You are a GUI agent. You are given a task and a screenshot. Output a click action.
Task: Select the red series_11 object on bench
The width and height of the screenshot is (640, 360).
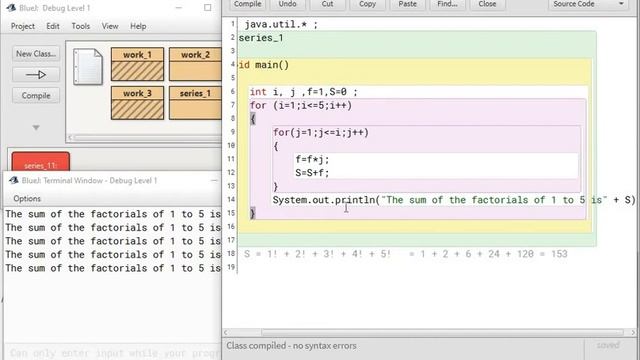[x=41, y=162]
